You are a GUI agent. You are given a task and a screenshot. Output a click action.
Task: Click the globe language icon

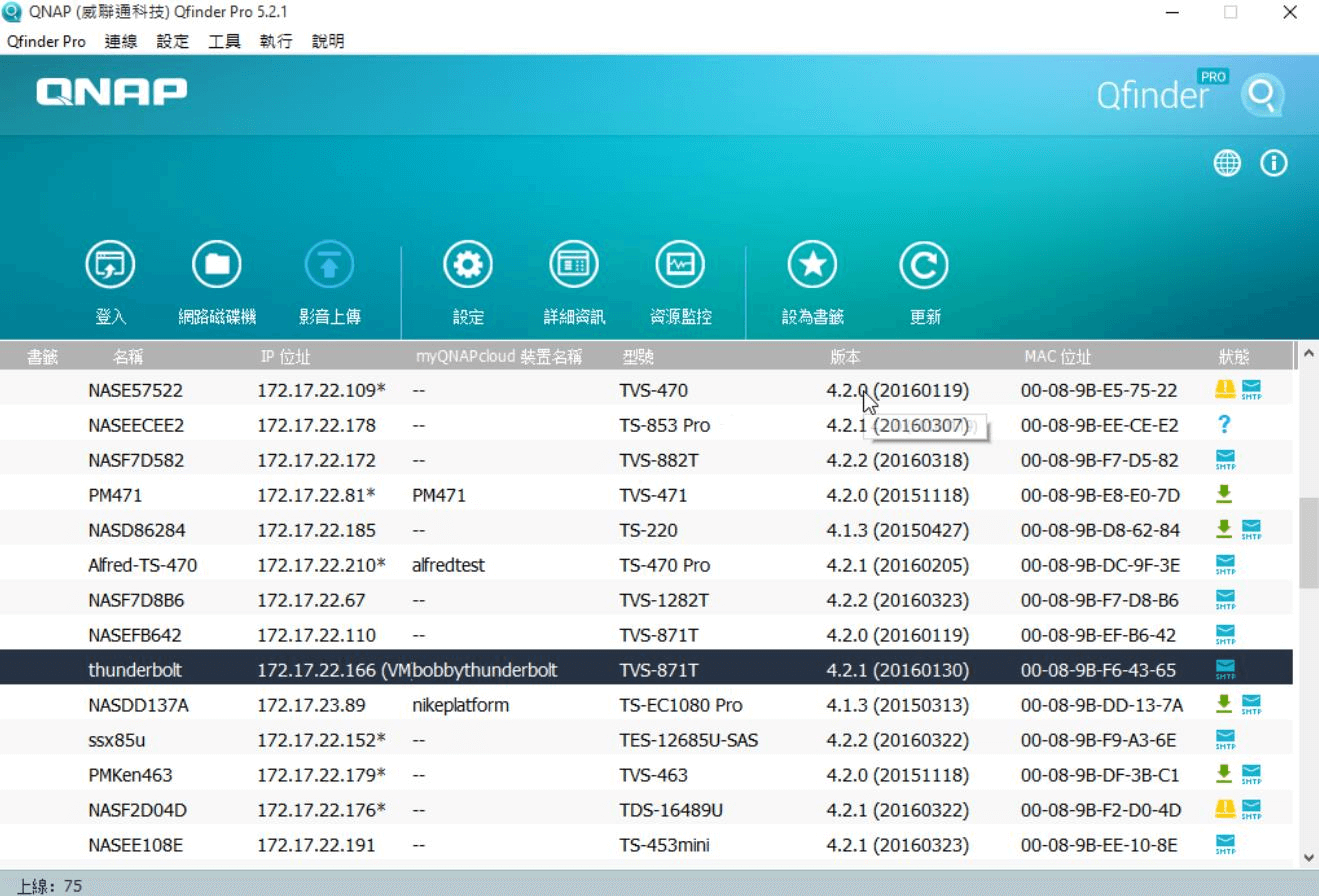click(x=1227, y=164)
